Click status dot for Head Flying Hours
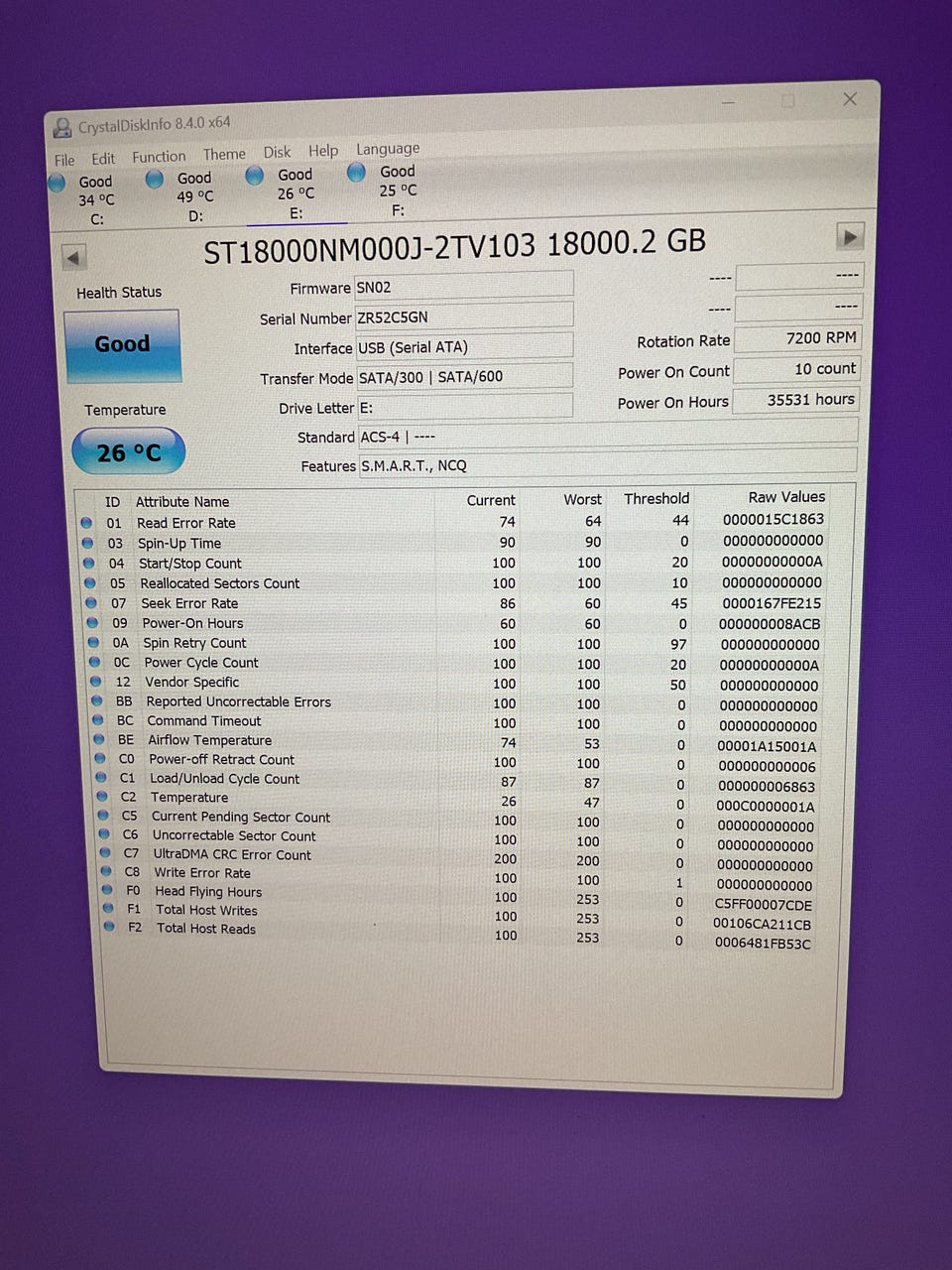This screenshot has height=1270, width=952. (107, 890)
